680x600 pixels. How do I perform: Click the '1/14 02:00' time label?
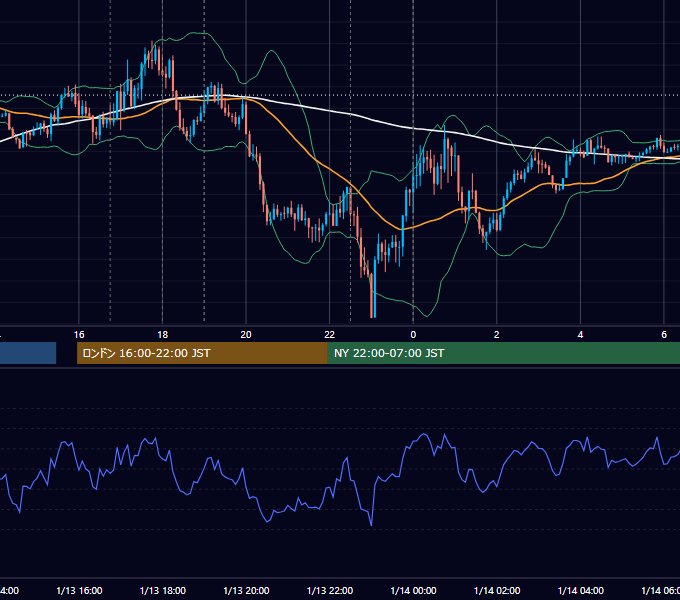pyautogui.click(x=497, y=590)
